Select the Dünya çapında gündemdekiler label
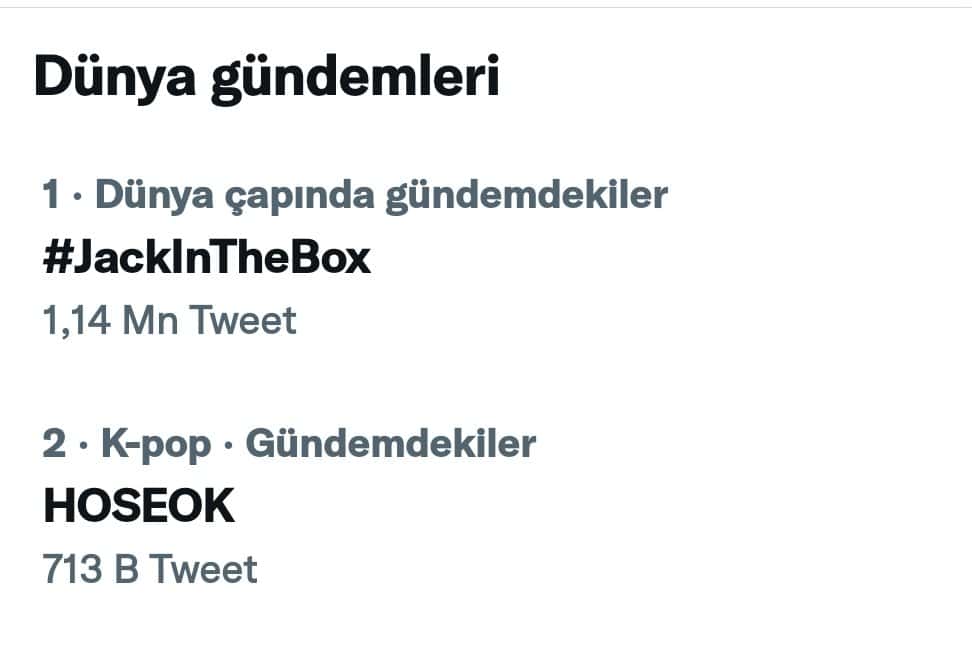972x651 pixels. pyautogui.click(x=381, y=195)
